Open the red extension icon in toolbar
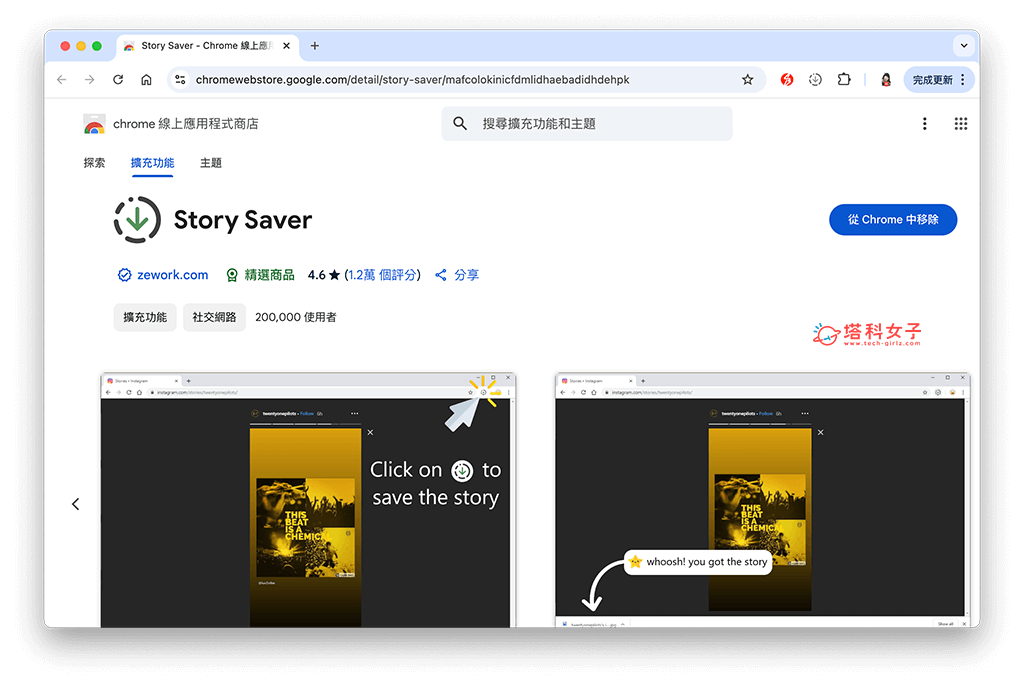 click(x=787, y=80)
